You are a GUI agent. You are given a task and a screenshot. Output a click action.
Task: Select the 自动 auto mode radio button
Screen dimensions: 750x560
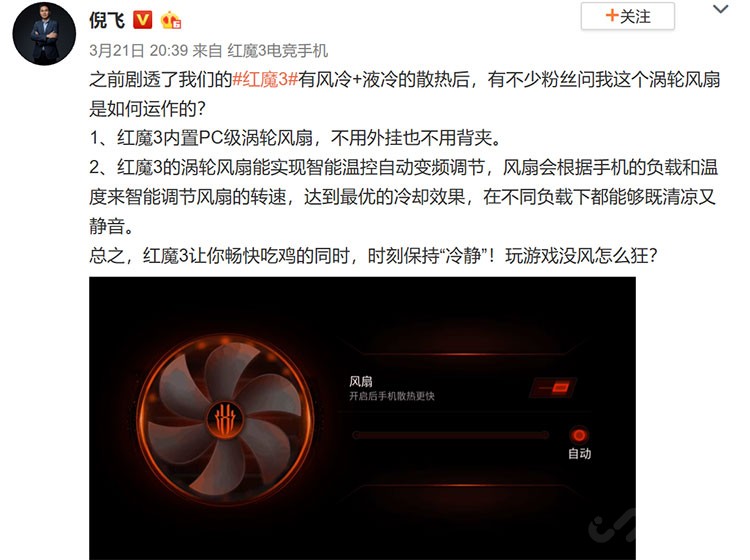point(579,435)
